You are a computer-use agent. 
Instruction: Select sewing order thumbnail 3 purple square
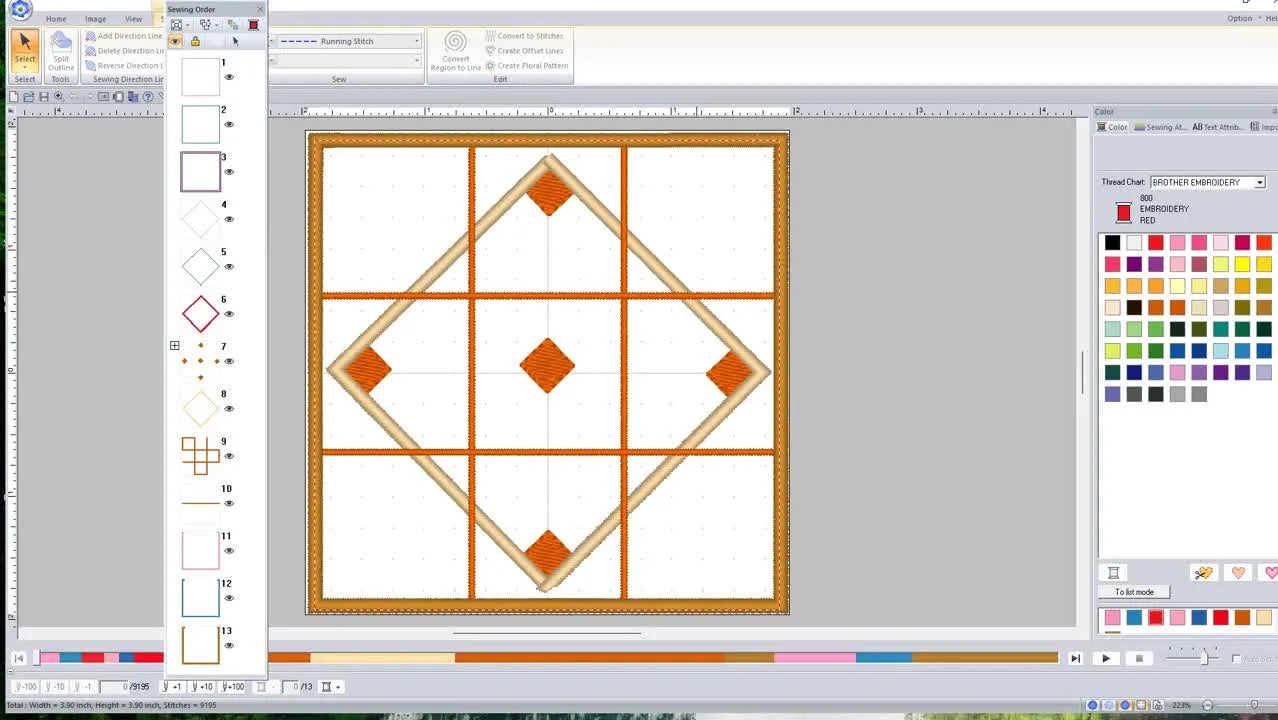200,172
